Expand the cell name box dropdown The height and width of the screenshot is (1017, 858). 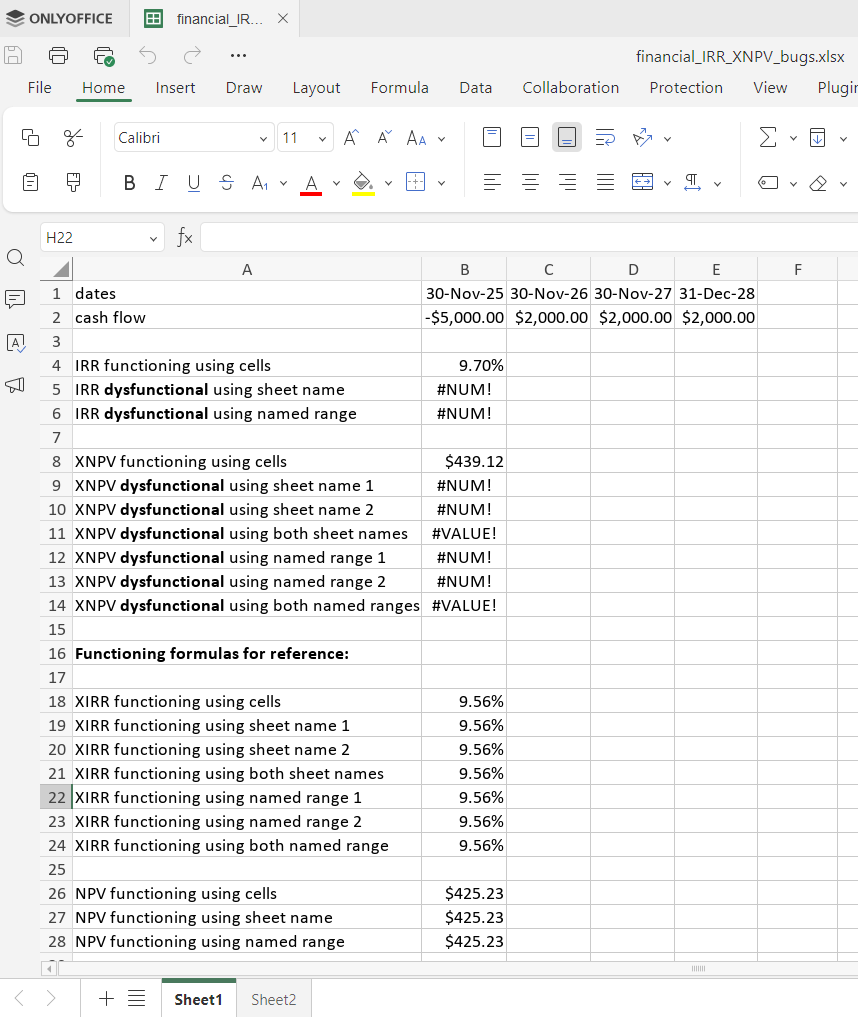point(153,238)
